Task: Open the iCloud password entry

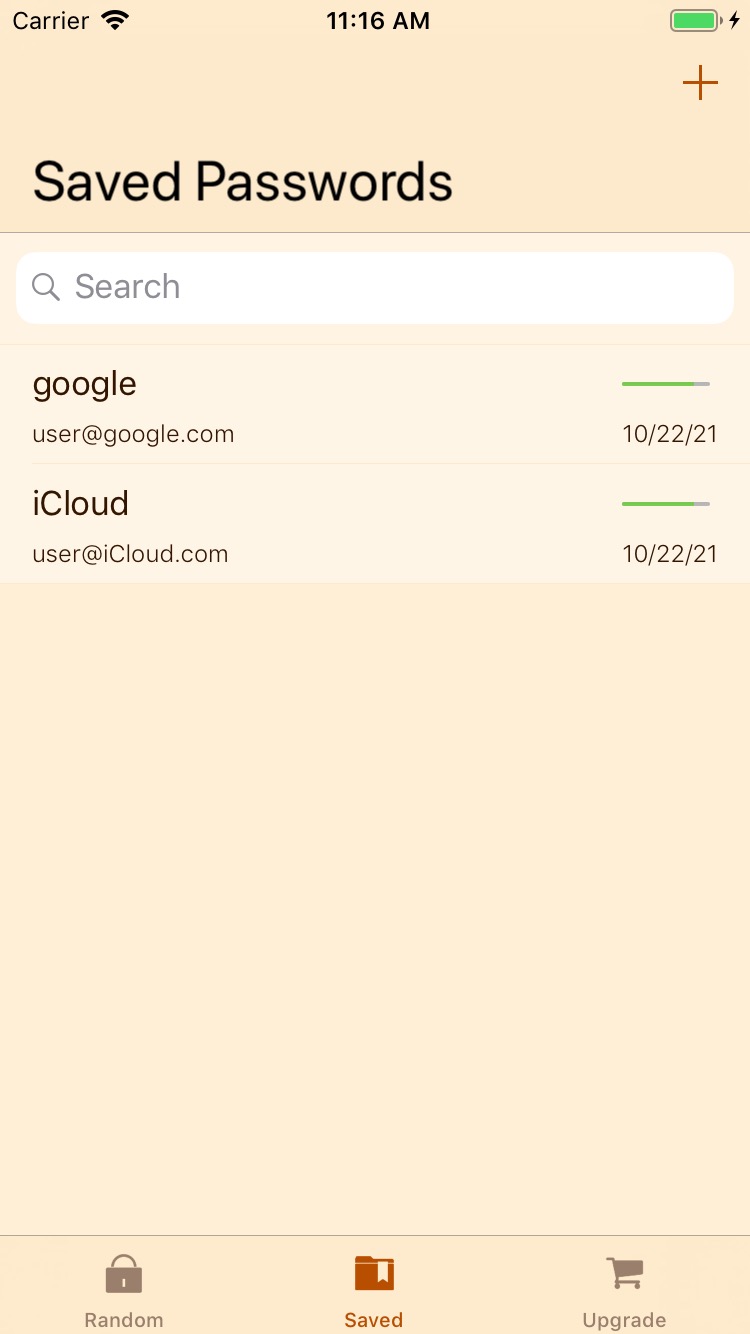Action: point(375,524)
